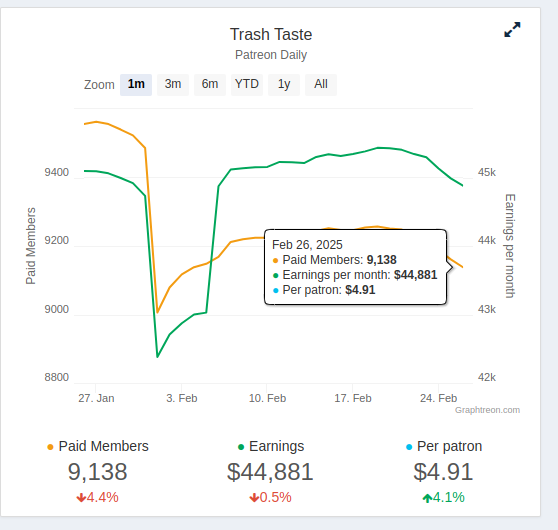Open the Graphtreon.com credit link

tap(487, 410)
